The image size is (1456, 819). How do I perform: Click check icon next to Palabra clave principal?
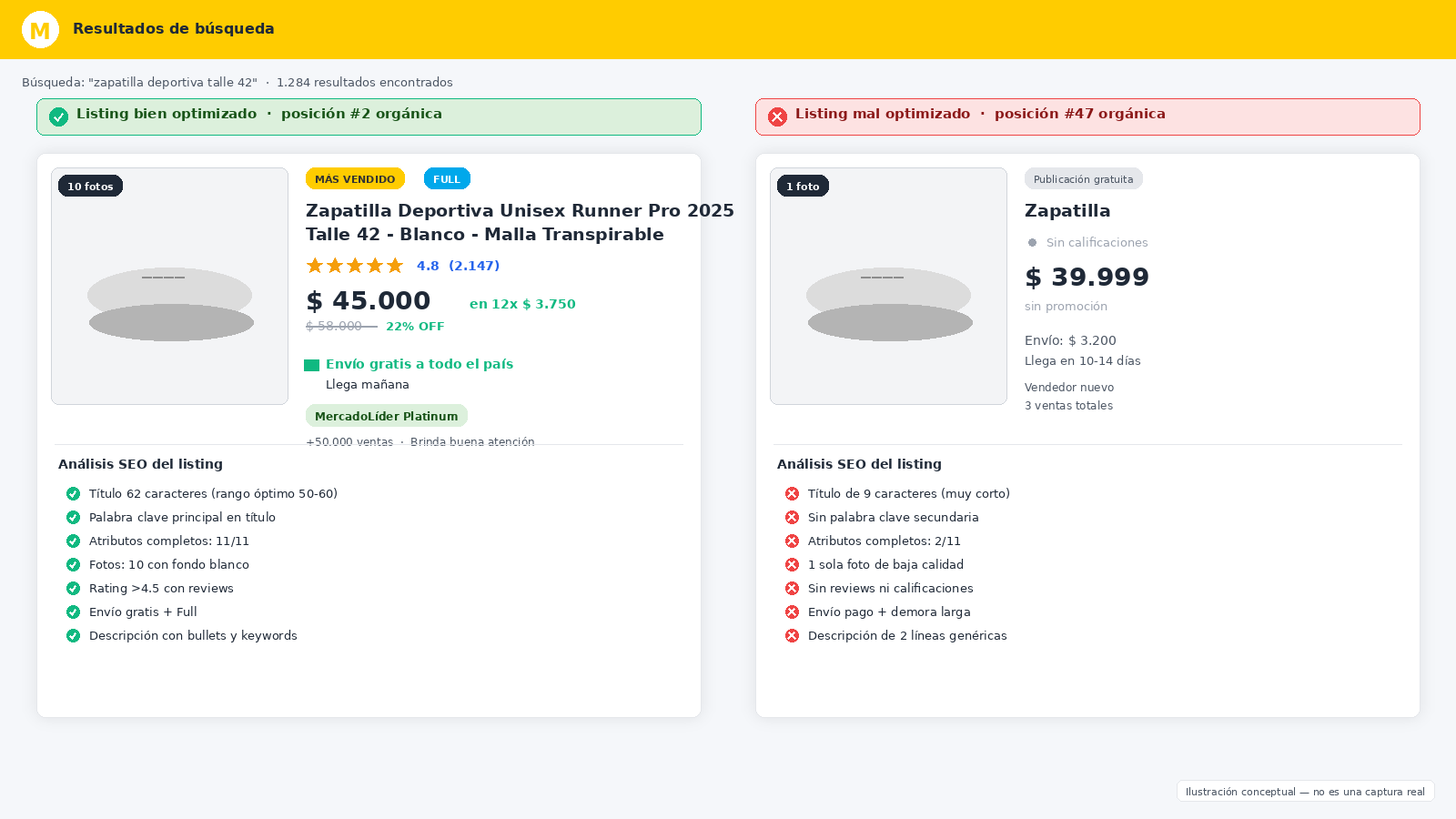coord(73,517)
